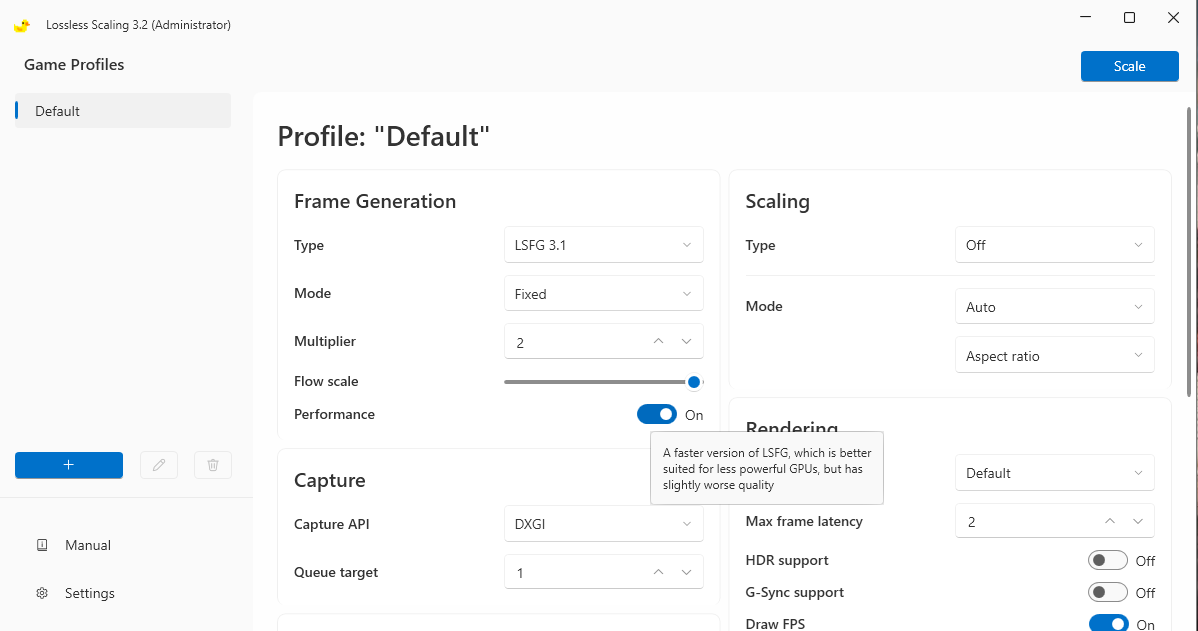The width and height of the screenshot is (1198, 631).
Task: Click the Capture API label
Action: tap(332, 524)
